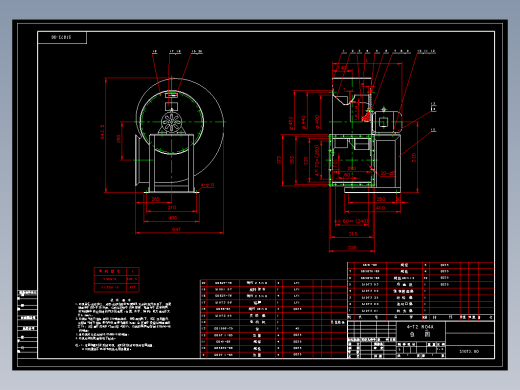The width and height of the screenshot is (520, 390).
Task: Select the 410 base length dimension
Action: pyautogui.click(x=380, y=208)
